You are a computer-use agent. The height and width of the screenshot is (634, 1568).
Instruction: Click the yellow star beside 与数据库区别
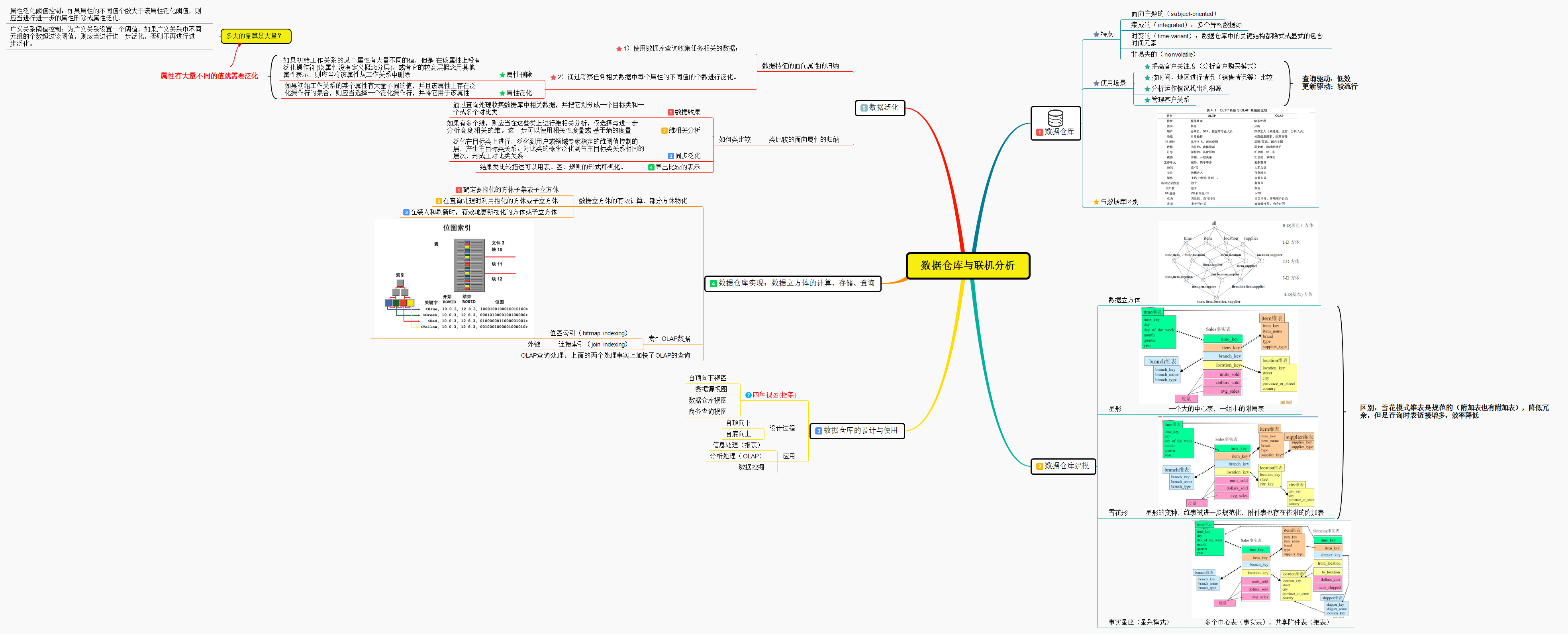1096,202
